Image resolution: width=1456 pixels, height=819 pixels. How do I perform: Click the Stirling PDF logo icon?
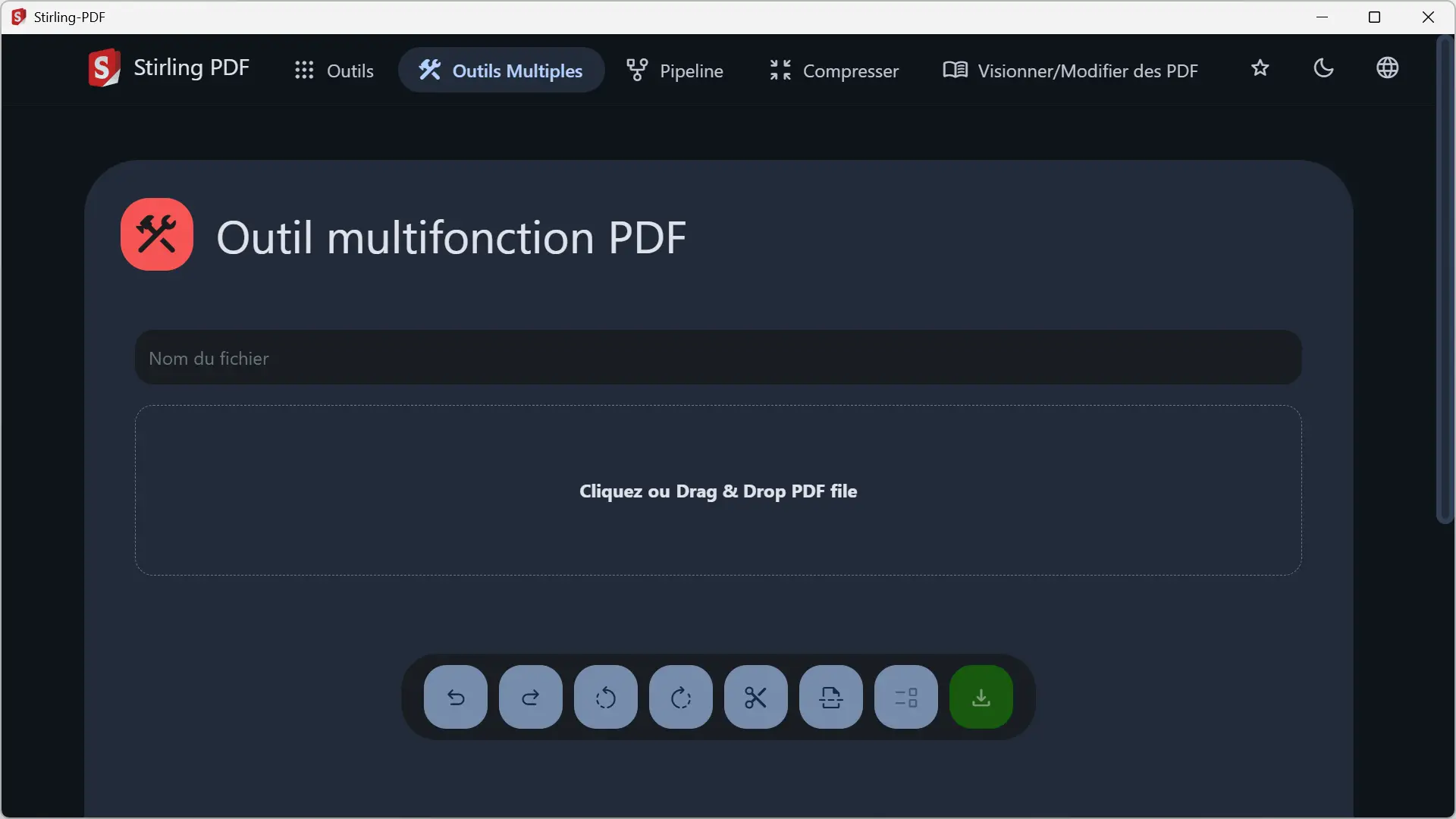(x=104, y=68)
